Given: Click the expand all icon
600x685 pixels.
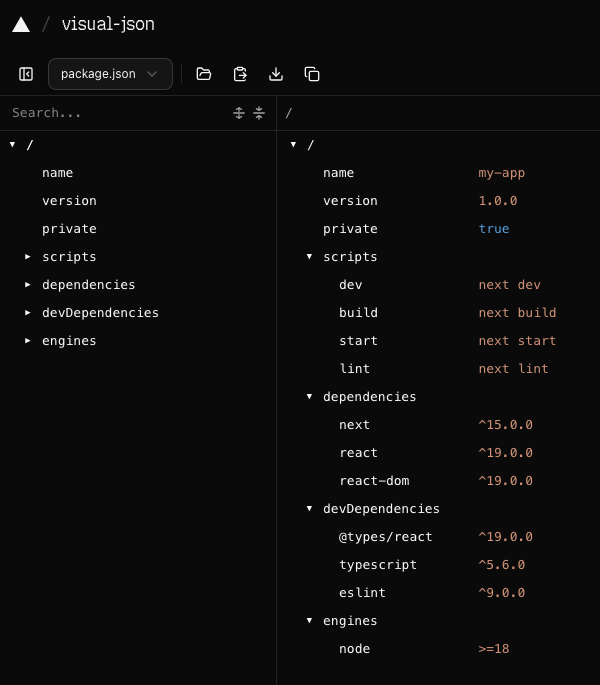Looking at the screenshot, I should (x=239, y=113).
